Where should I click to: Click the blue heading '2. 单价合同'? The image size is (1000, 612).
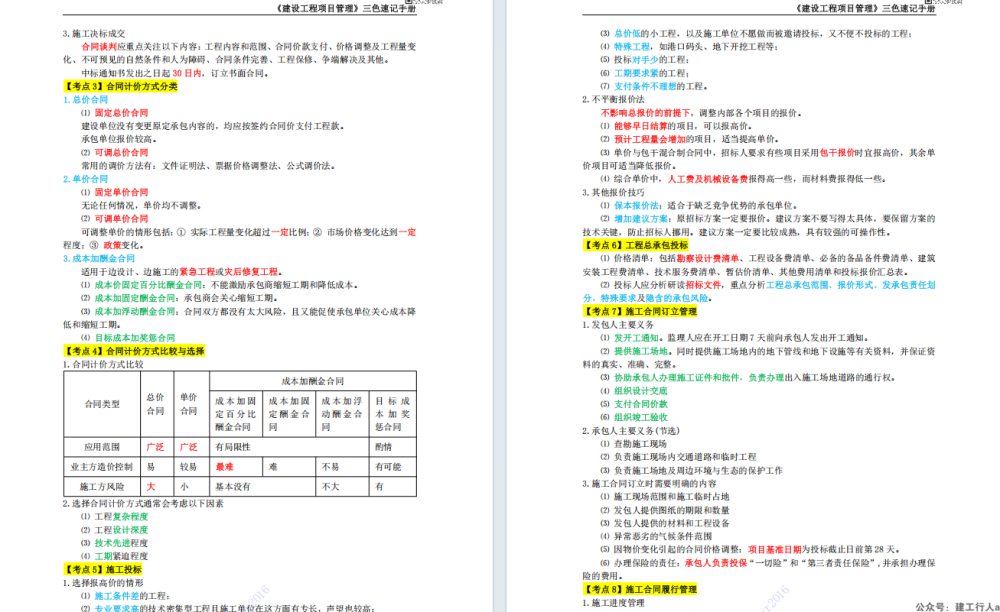[x=85, y=179]
